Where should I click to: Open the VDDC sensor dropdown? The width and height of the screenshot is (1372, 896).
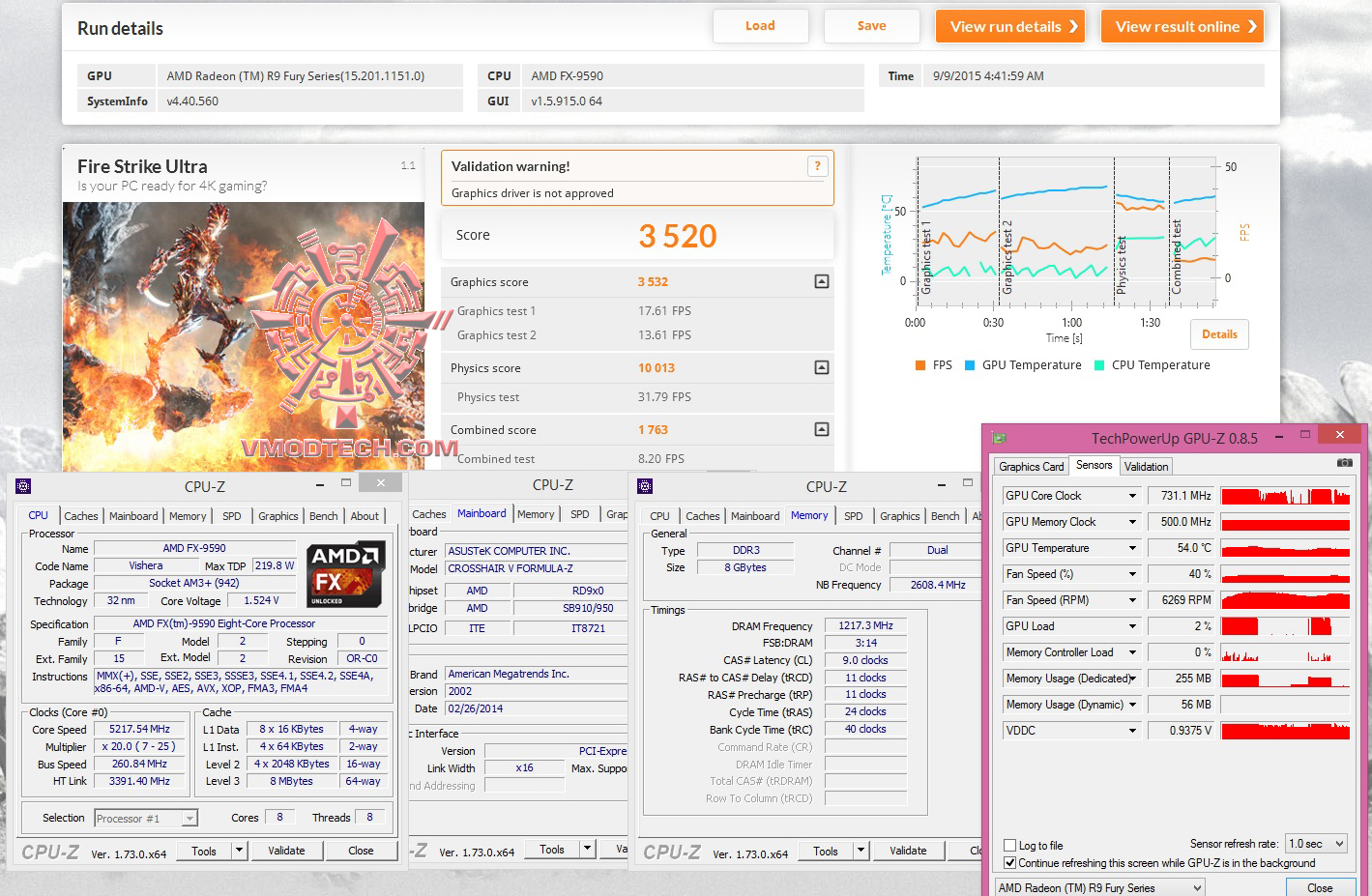(1133, 731)
